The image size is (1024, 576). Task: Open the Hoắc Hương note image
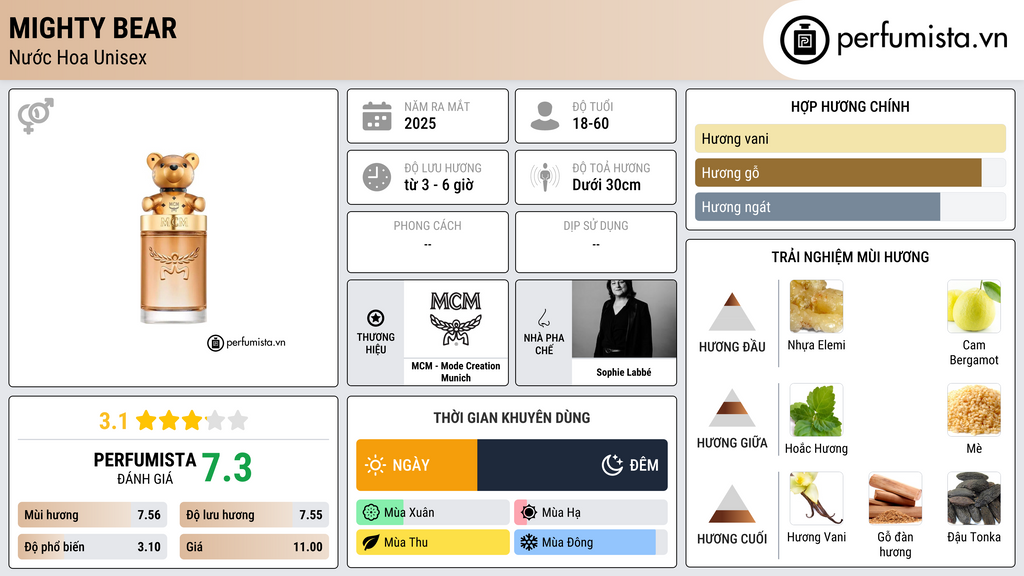(816, 410)
